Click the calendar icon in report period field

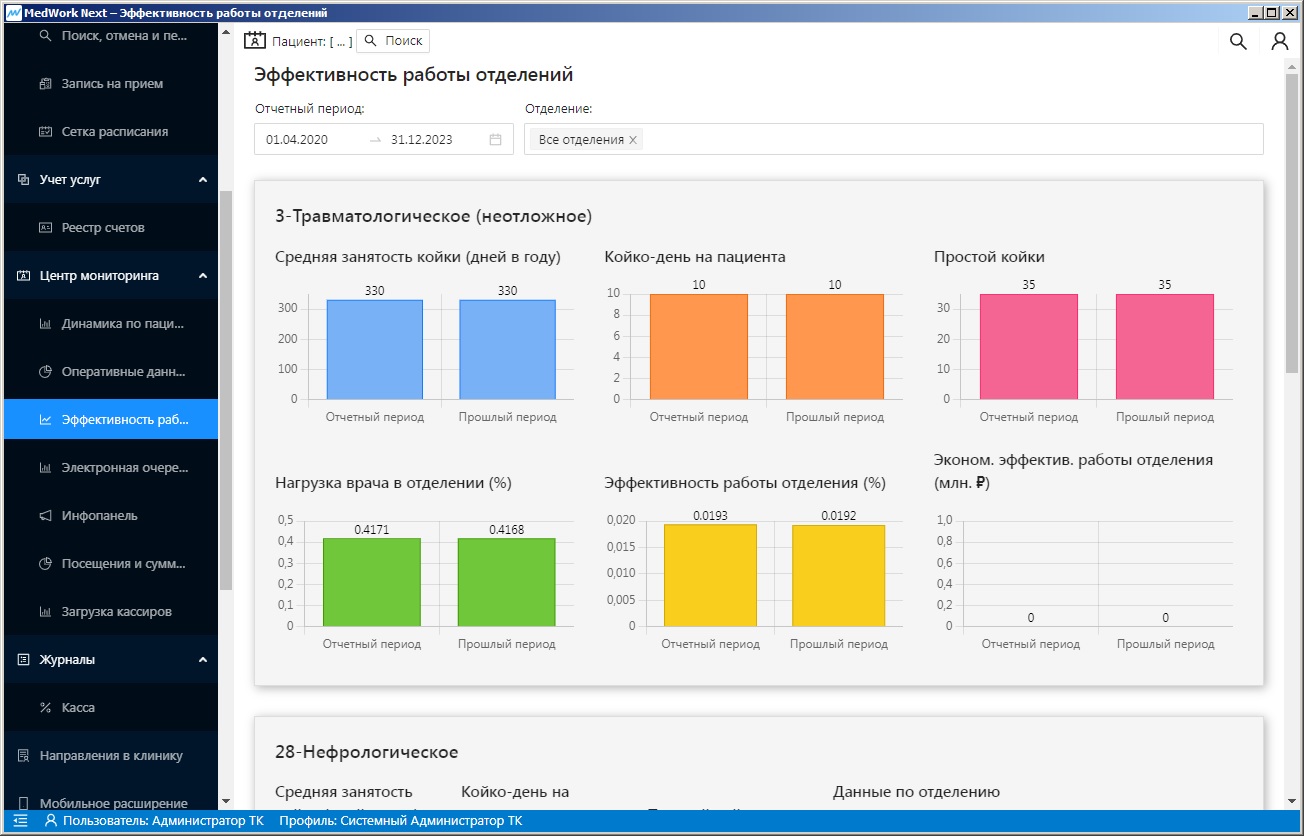tap(495, 140)
